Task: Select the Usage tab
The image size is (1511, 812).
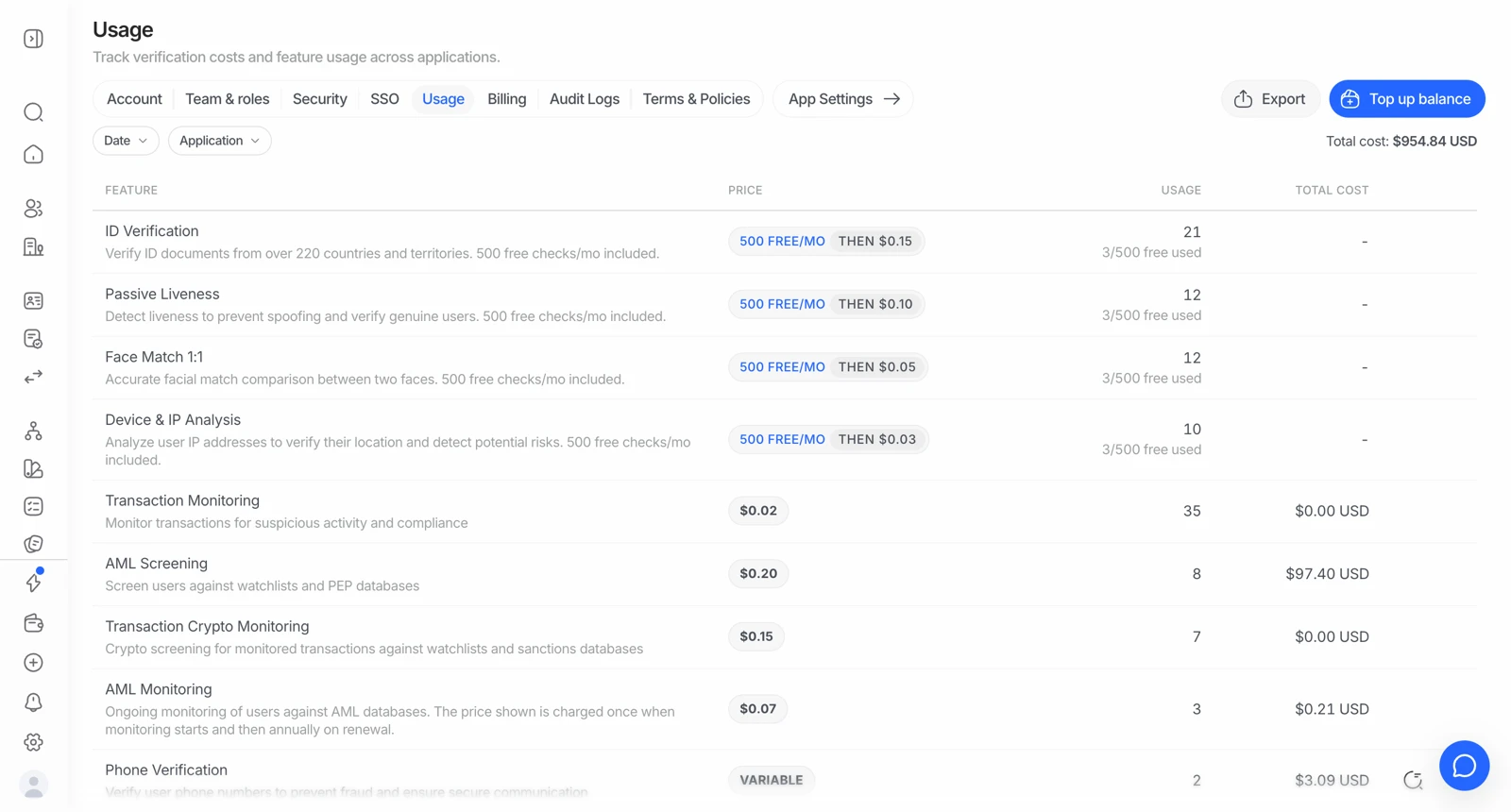Action: click(443, 99)
